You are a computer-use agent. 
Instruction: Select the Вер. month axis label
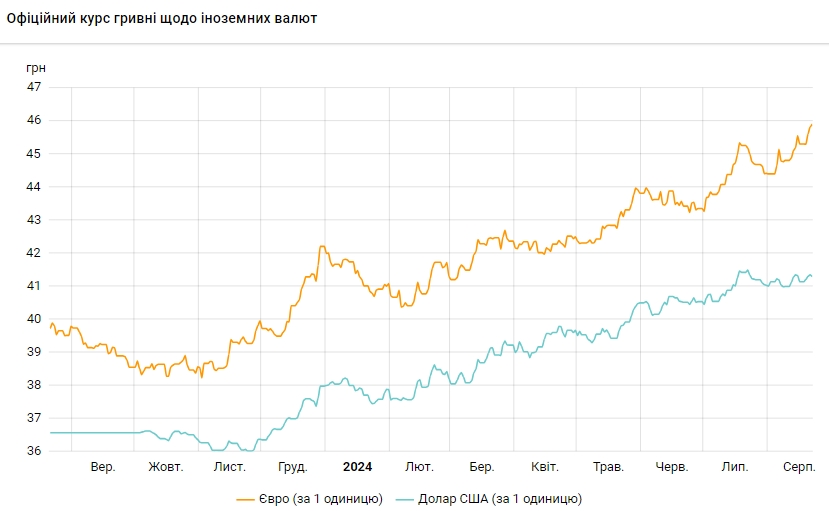coord(103,467)
